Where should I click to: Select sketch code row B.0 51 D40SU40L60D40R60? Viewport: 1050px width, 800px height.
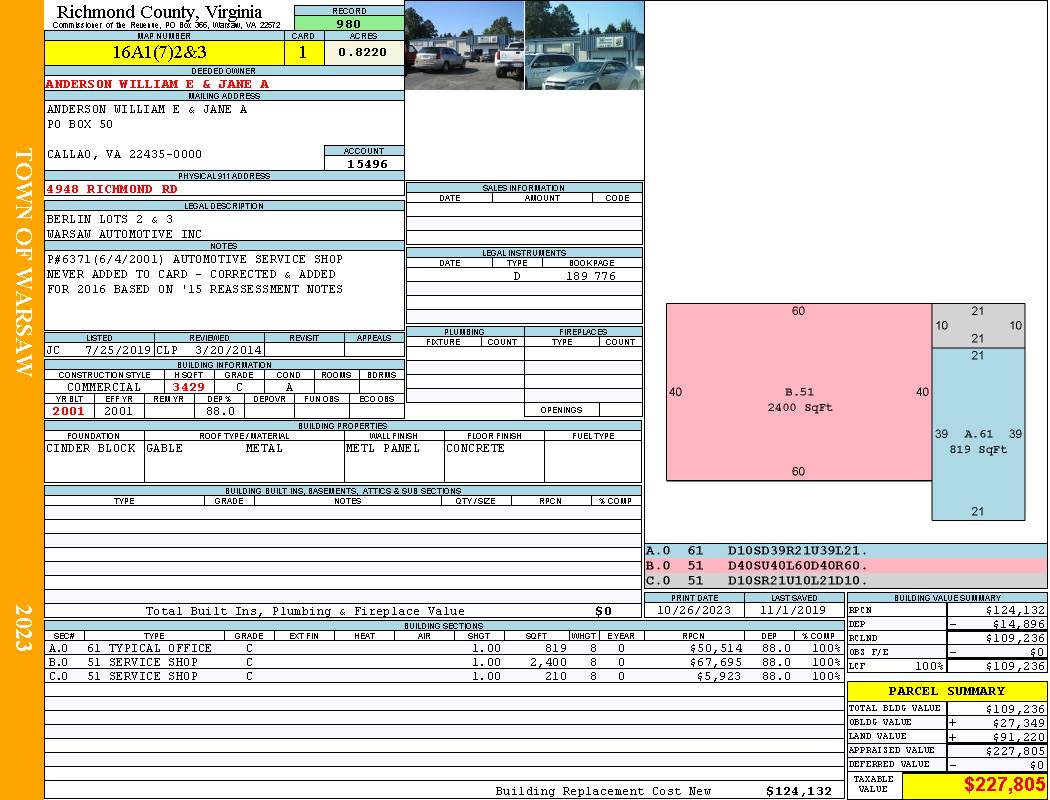(845, 566)
